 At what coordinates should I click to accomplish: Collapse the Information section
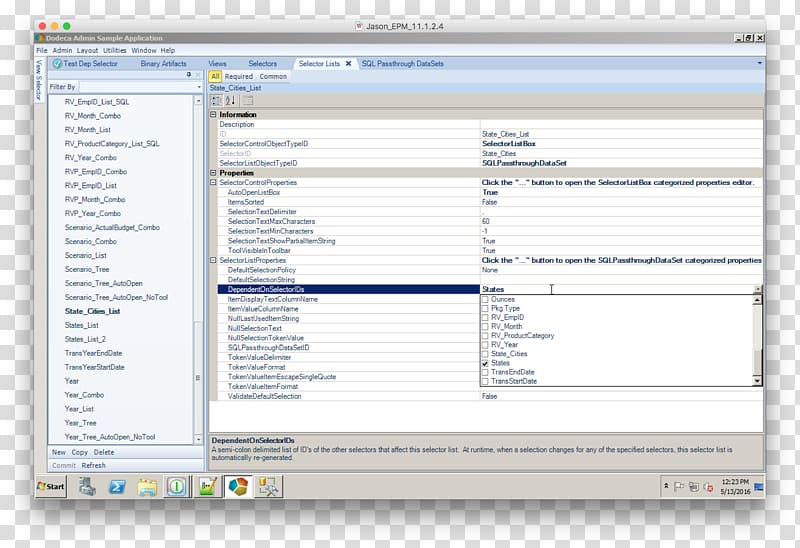[x=213, y=115]
